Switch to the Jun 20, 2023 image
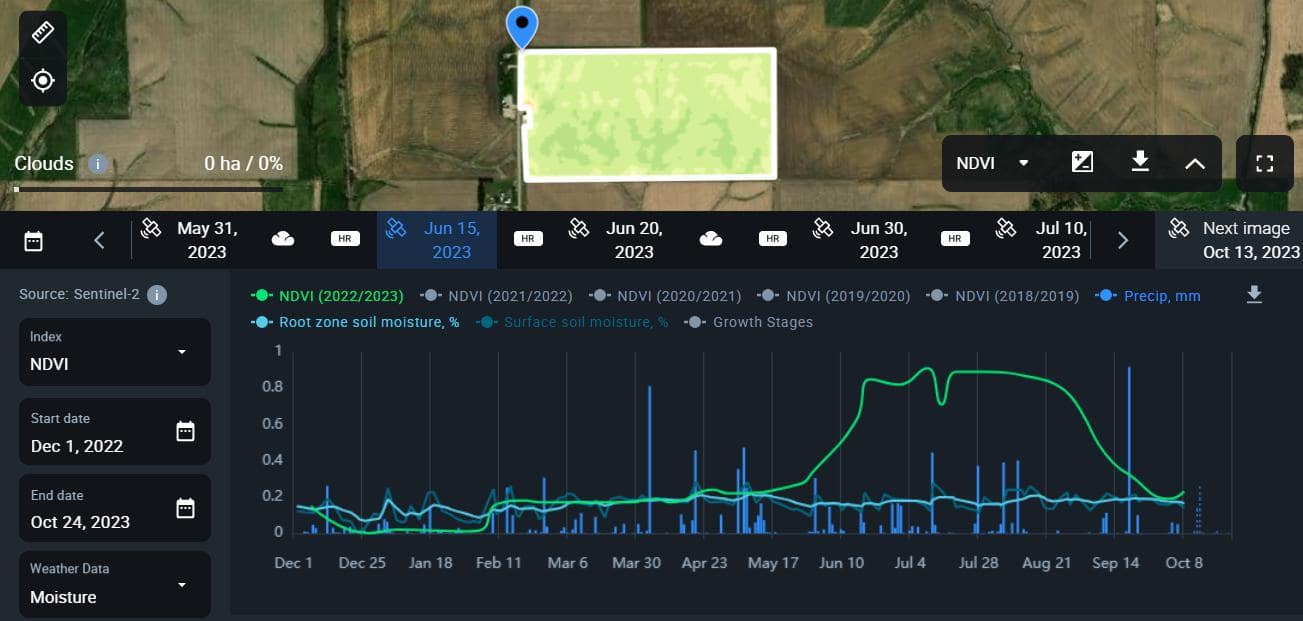 [x=620, y=240]
